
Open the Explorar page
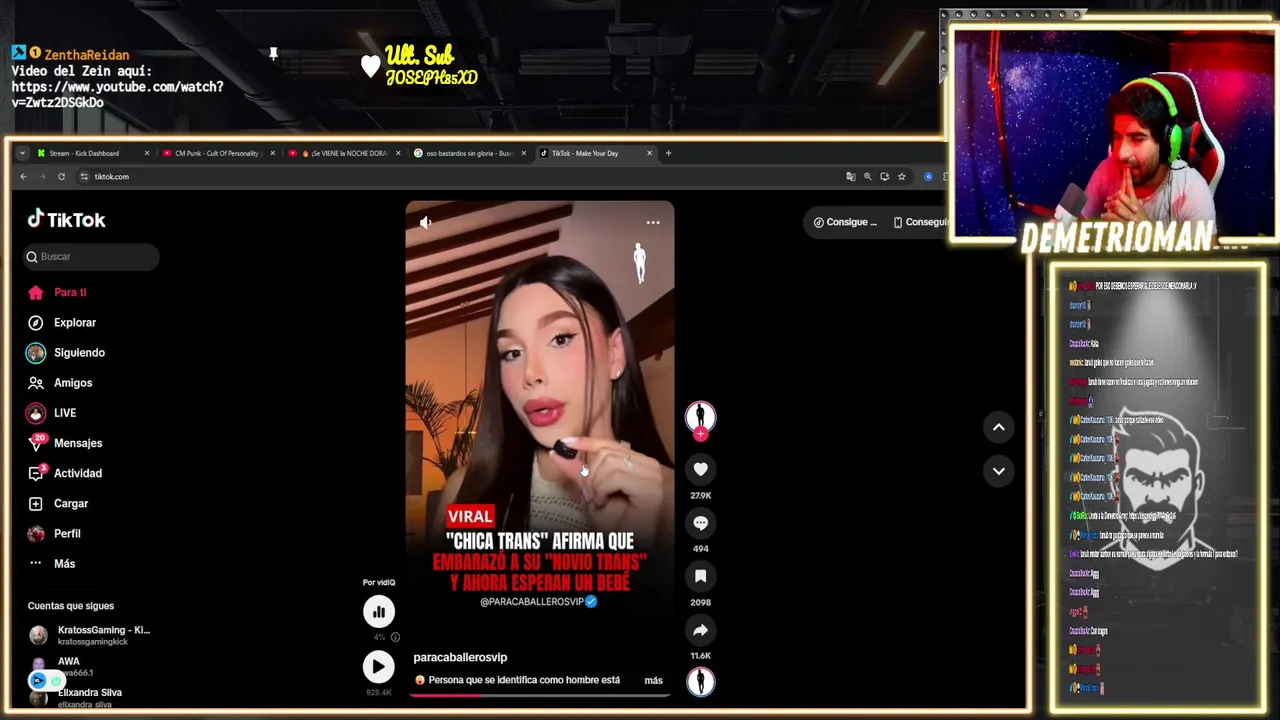click(x=75, y=322)
